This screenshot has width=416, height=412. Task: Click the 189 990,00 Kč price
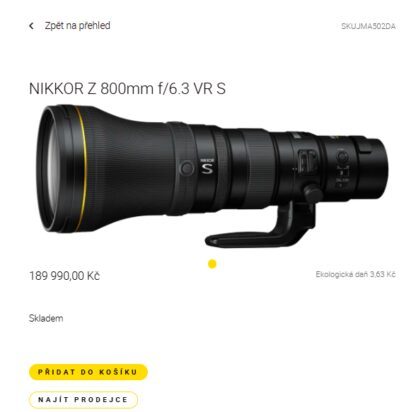(64, 276)
